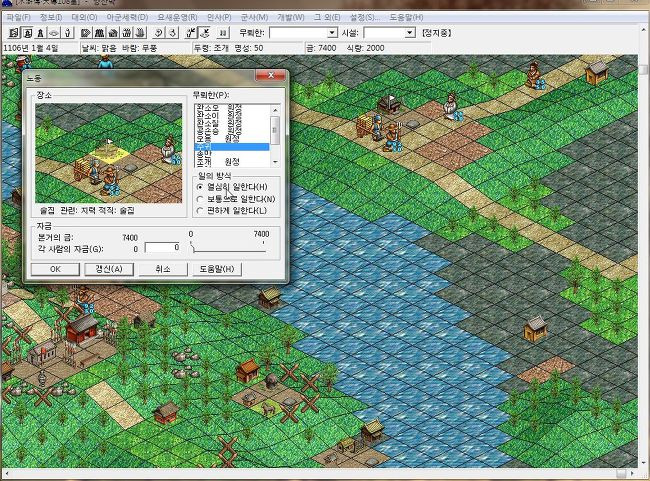Click the fence gate toolbar icon
The width and height of the screenshot is (650, 481).
(x=127, y=32)
